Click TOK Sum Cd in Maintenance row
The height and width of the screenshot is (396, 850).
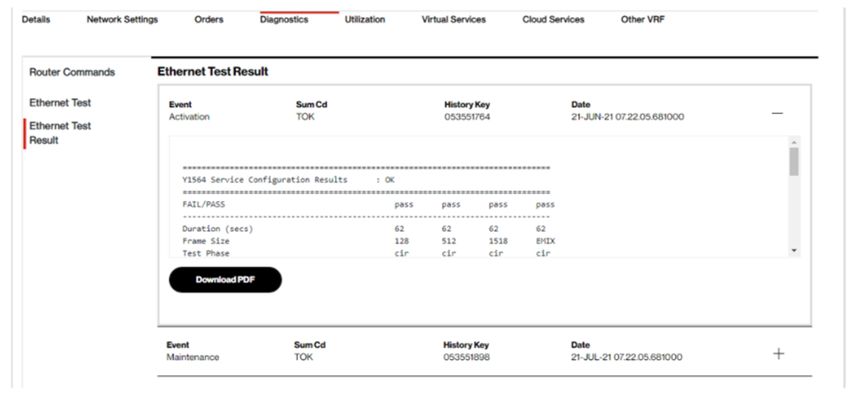coord(304,357)
